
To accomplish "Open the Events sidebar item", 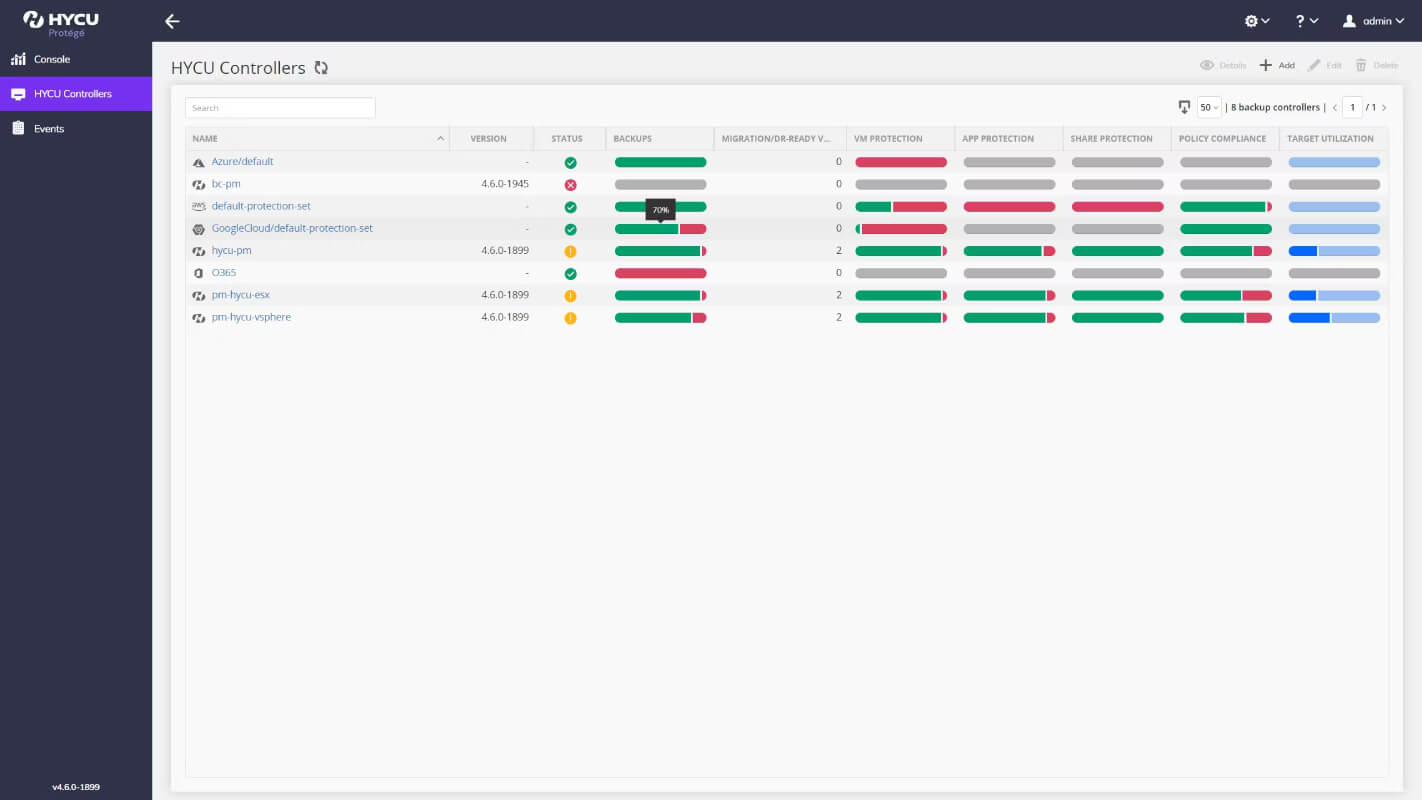I will coord(76,128).
